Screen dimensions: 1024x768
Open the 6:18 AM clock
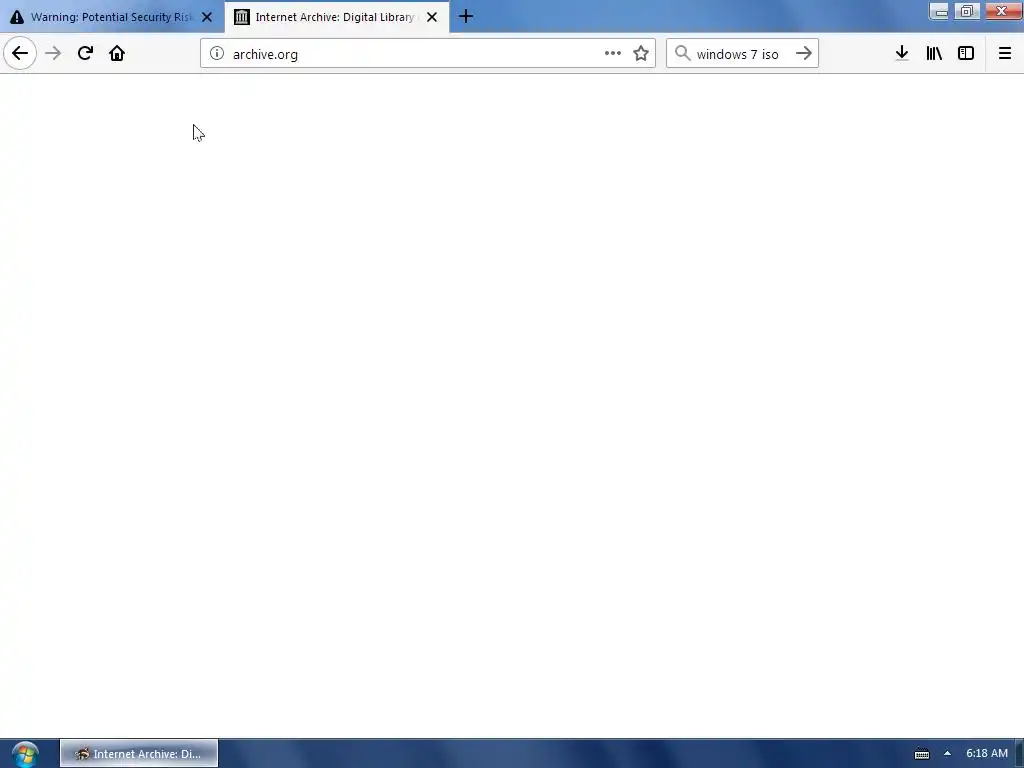(987, 754)
